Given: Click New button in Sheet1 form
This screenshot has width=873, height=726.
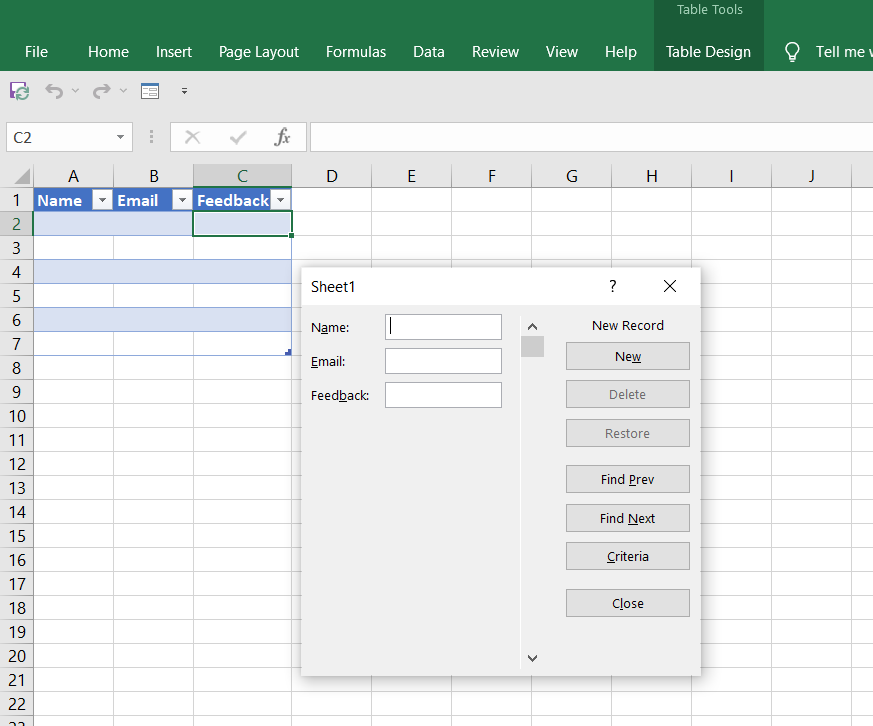Looking at the screenshot, I should pyautogui.click(x=627, y=356).
